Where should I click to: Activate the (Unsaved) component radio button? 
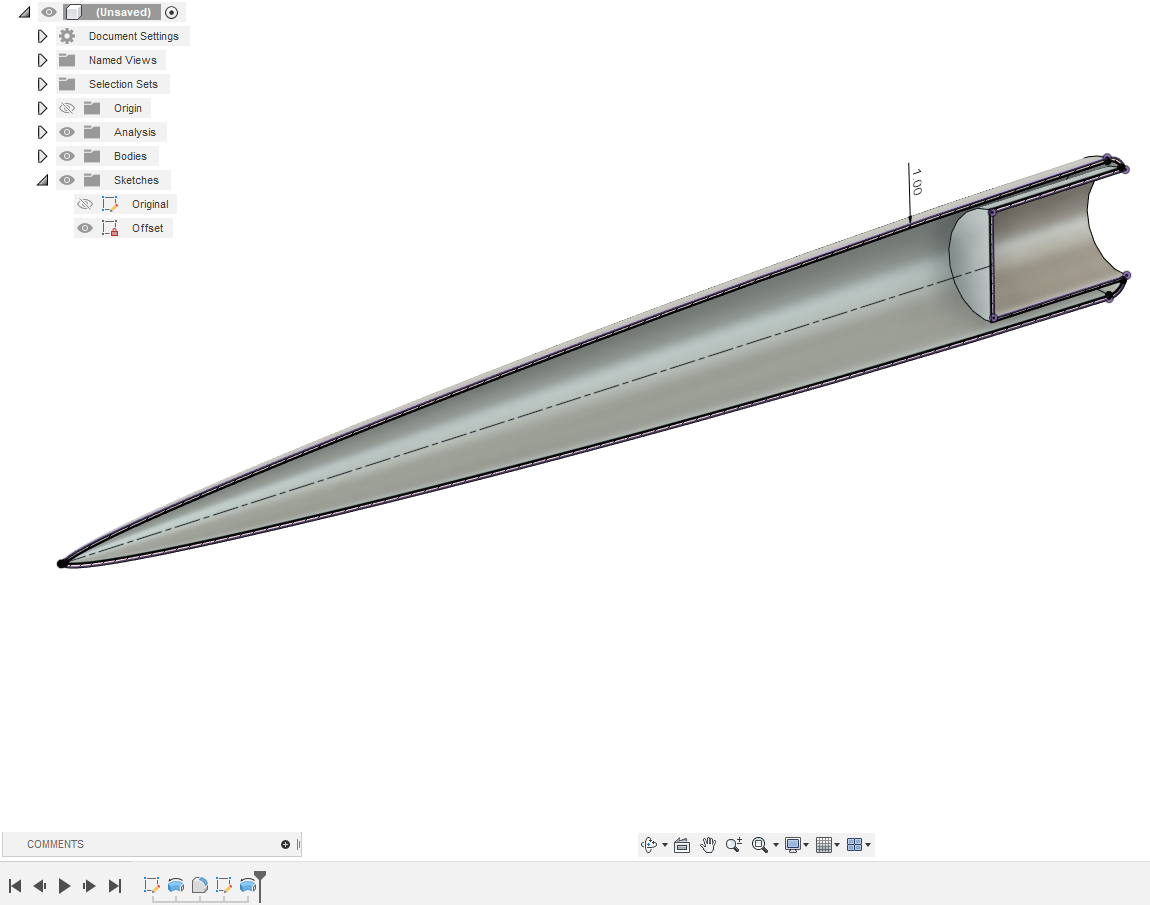coord(172,12)
